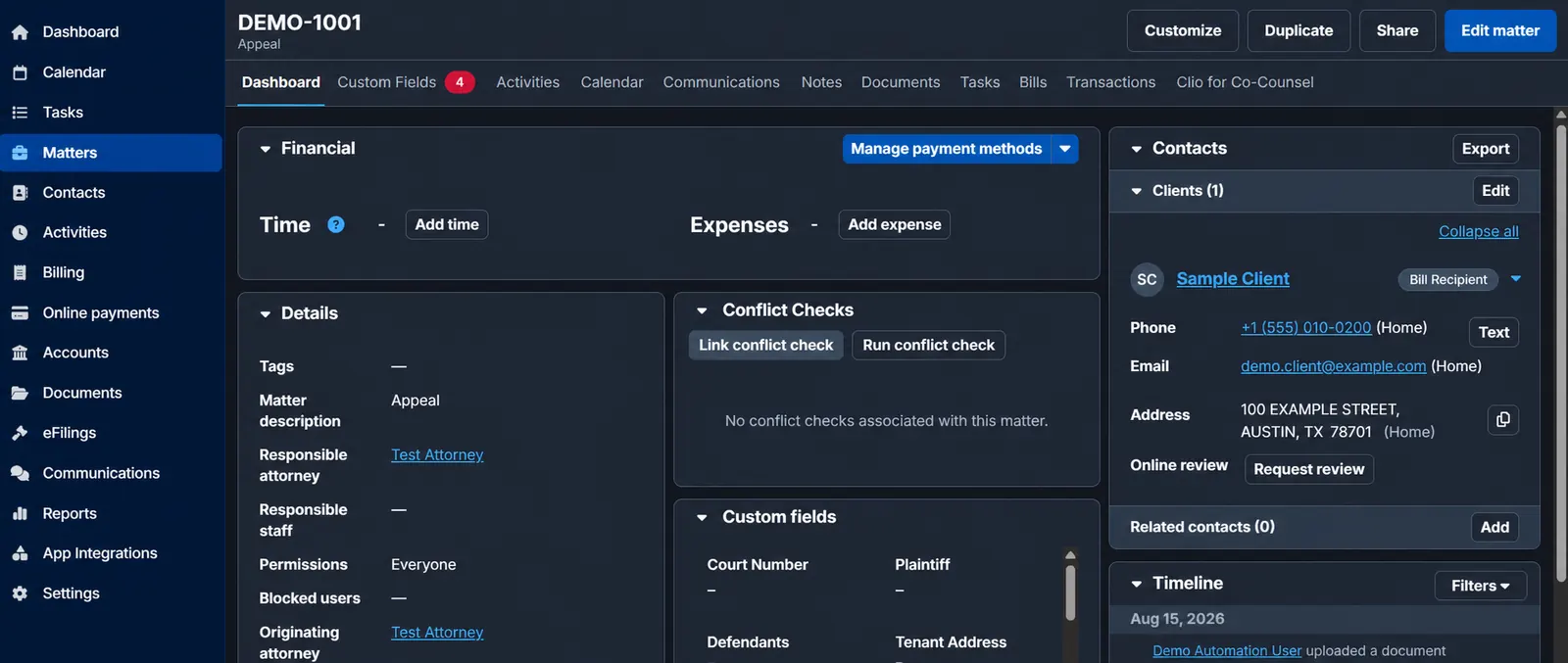This screenshot has height=663, width=1568.
Task: Go to the Notes tab
Action: (821, 82)
